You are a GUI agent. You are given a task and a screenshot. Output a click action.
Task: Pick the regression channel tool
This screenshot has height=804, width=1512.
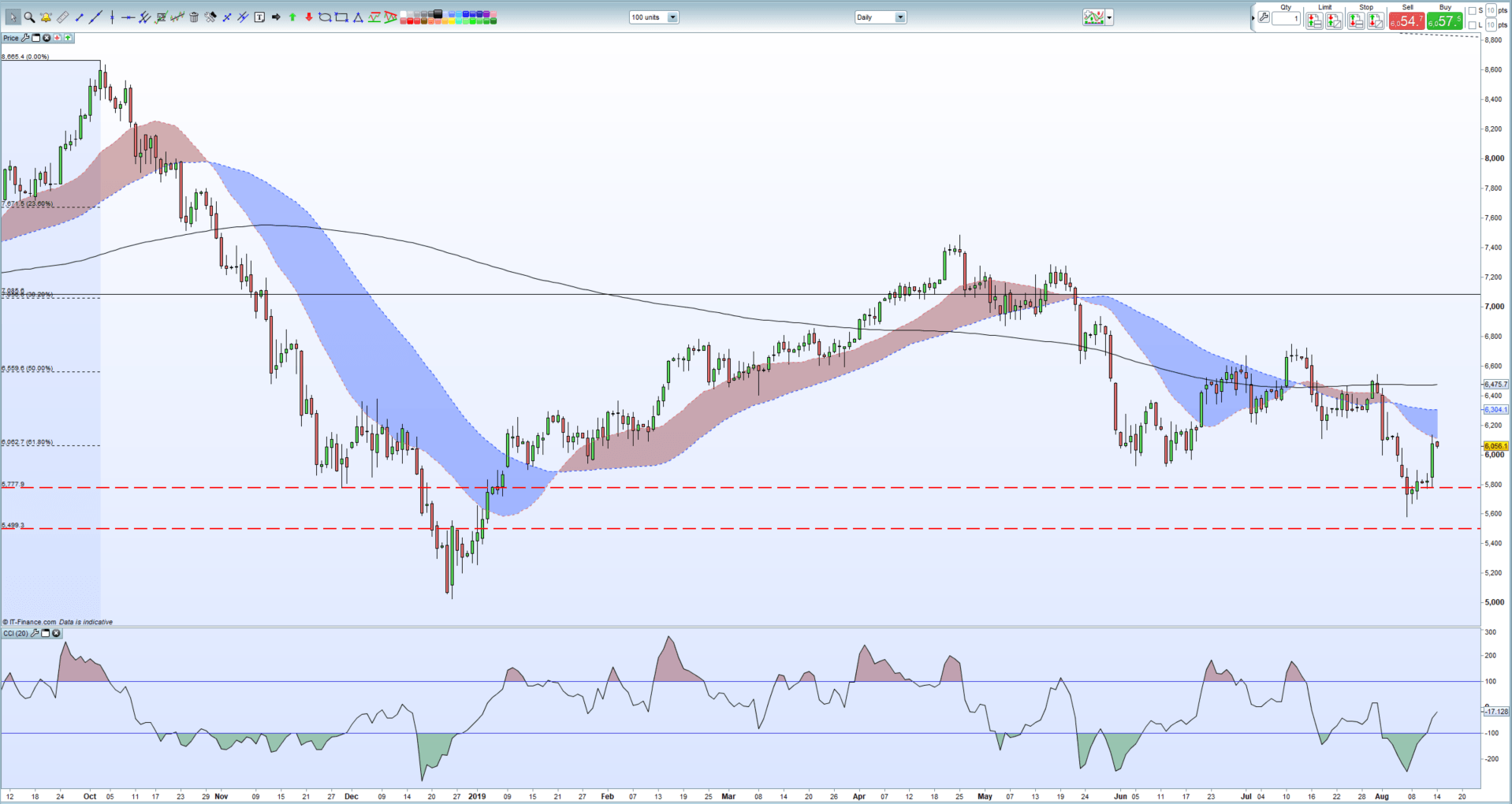click(x=177, y=17)
